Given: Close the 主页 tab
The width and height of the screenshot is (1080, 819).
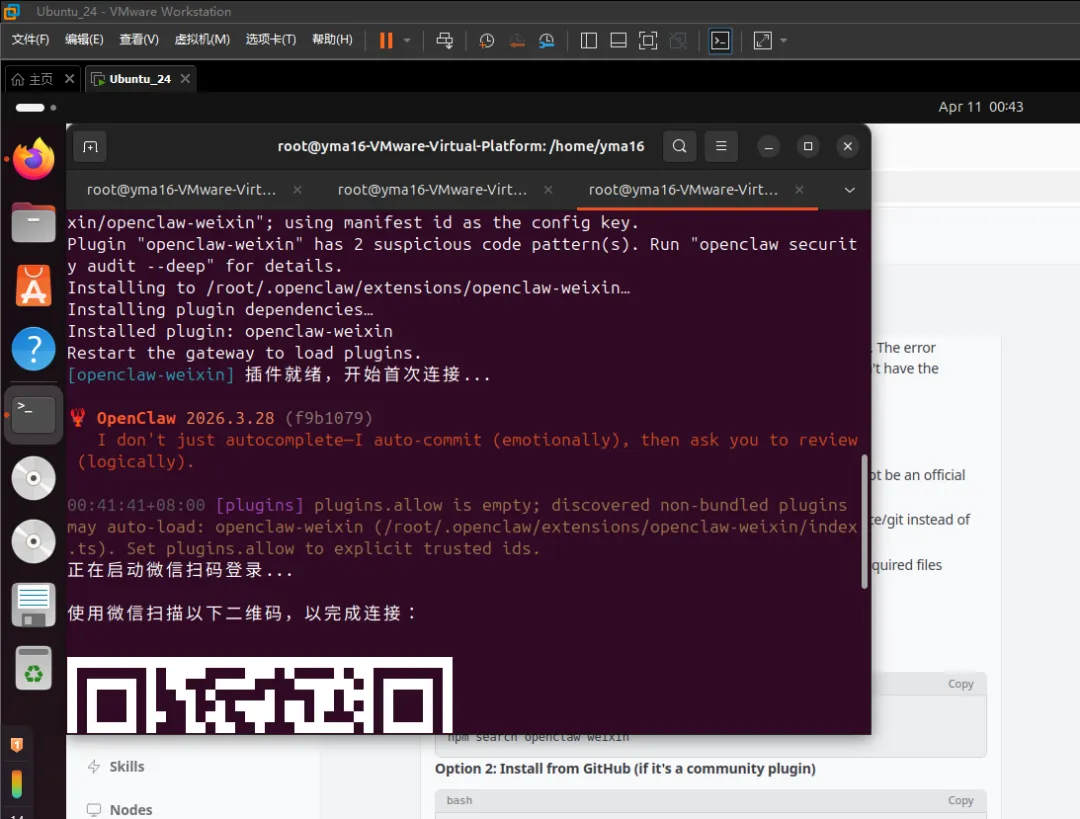Looking at the screenshot, I should coord(70,79).
